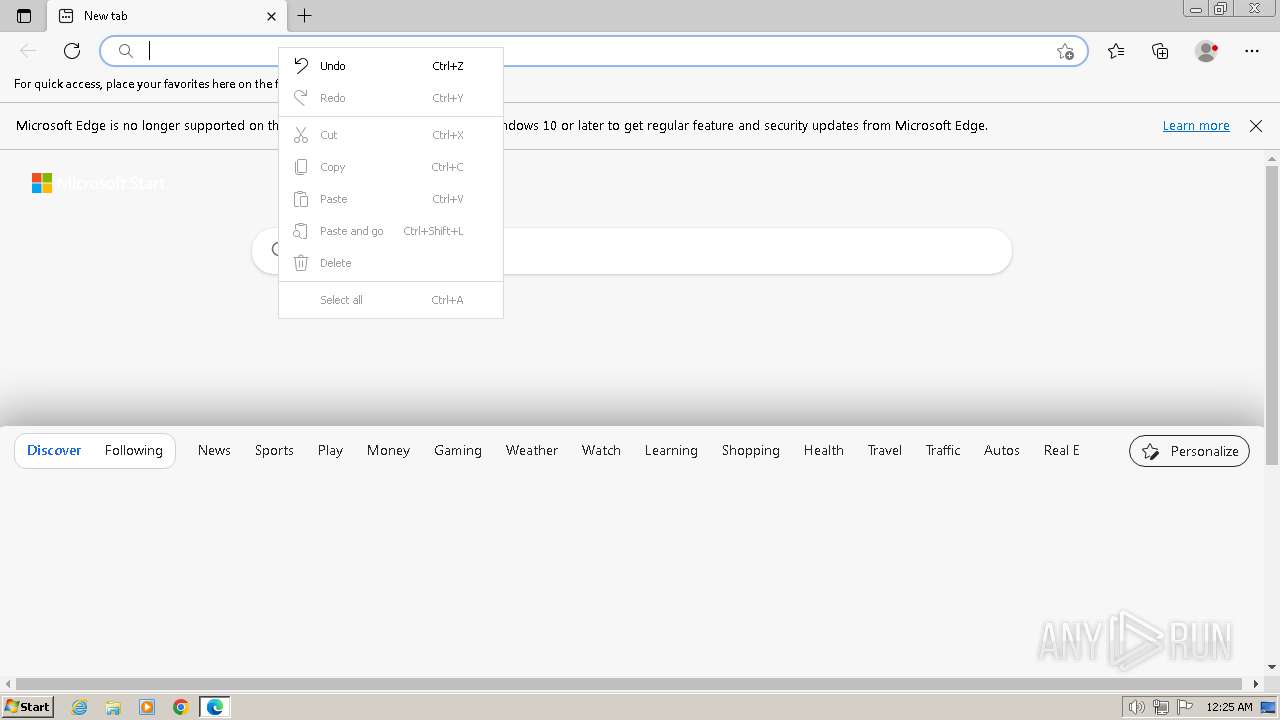Open the Gaming category
Image resolution: width=1280 pixels, height=720 pixels.
coord(458,451)
